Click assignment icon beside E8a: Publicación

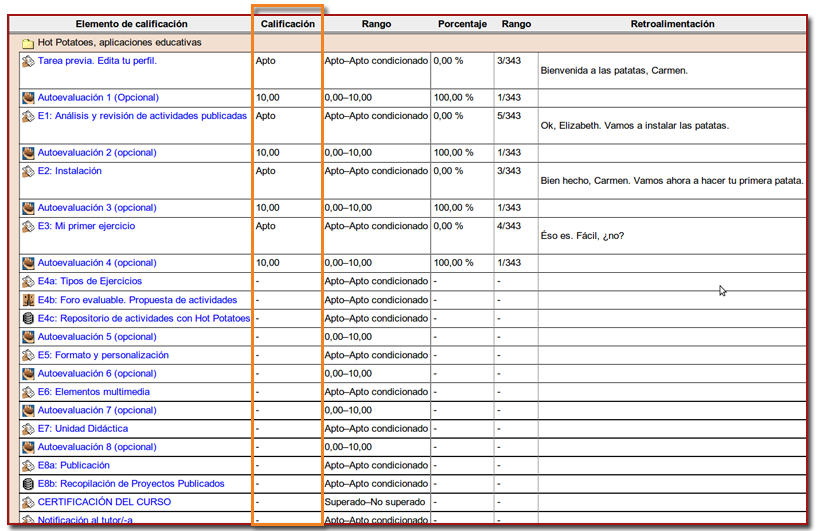[28, 465]
